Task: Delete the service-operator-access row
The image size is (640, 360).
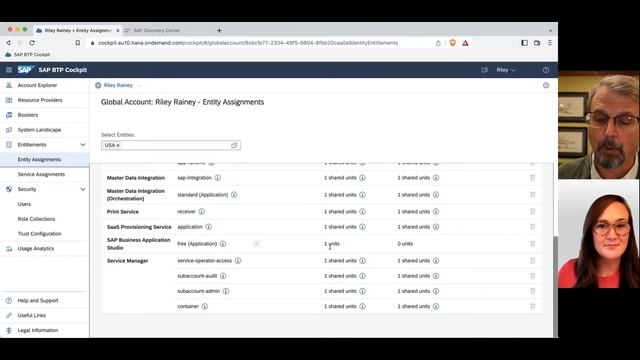Action: coord(532,261)
